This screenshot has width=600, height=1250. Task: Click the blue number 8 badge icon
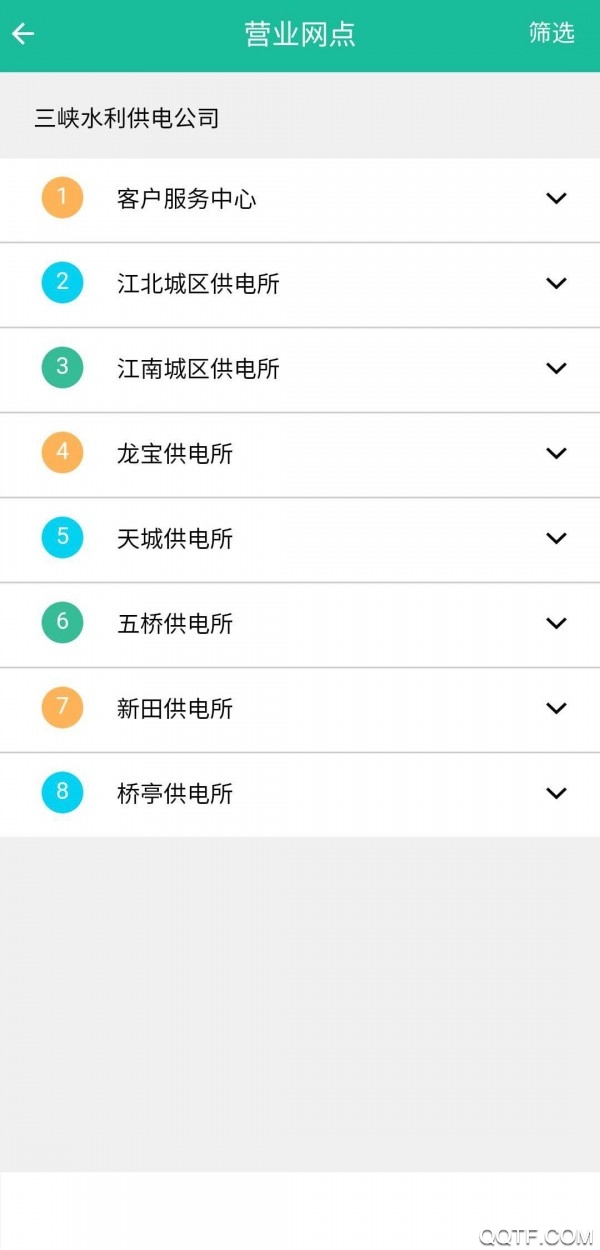click(x=61, y=793)
